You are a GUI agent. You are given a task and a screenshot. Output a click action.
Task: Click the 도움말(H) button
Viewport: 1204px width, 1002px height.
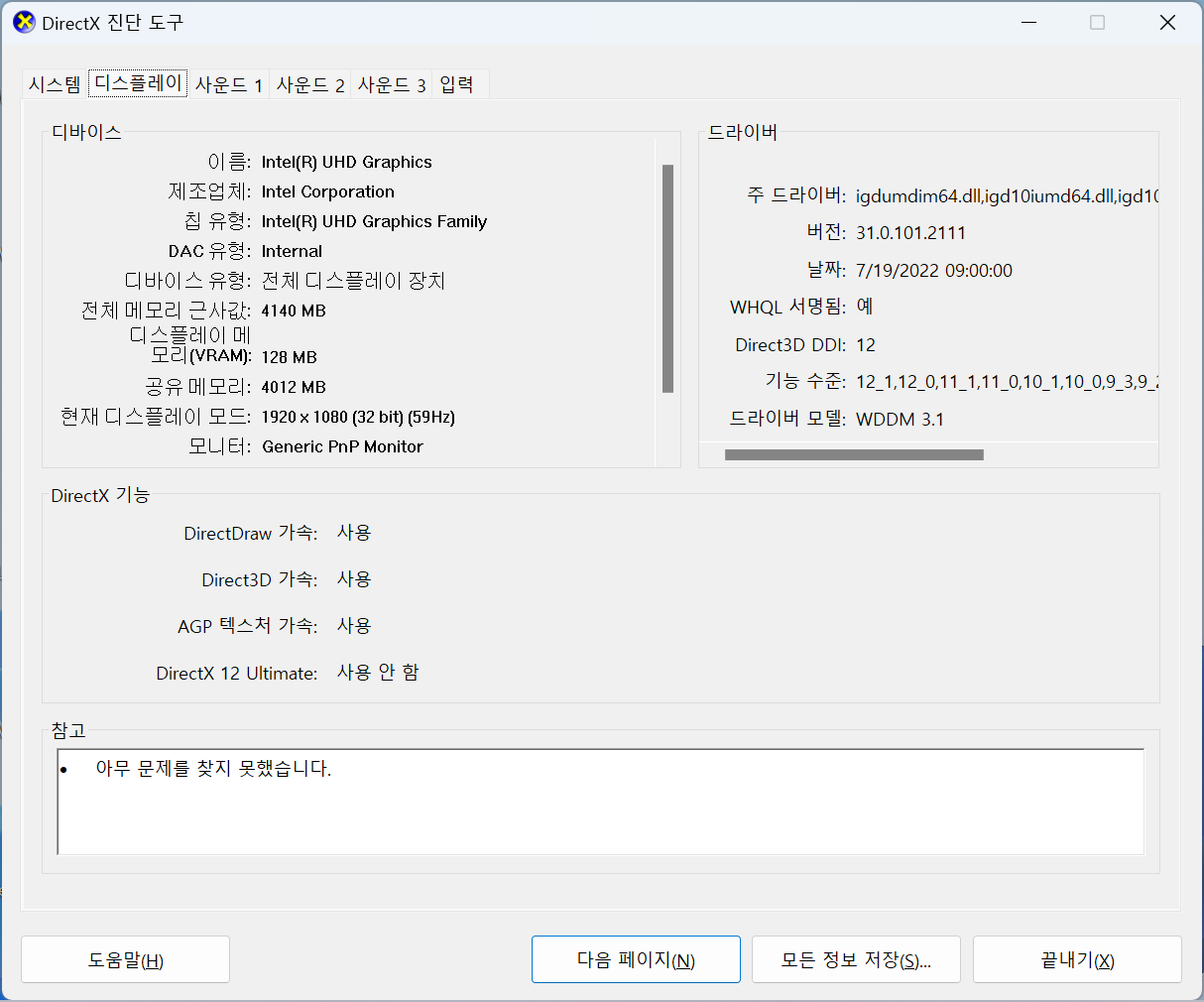point(125,959)
